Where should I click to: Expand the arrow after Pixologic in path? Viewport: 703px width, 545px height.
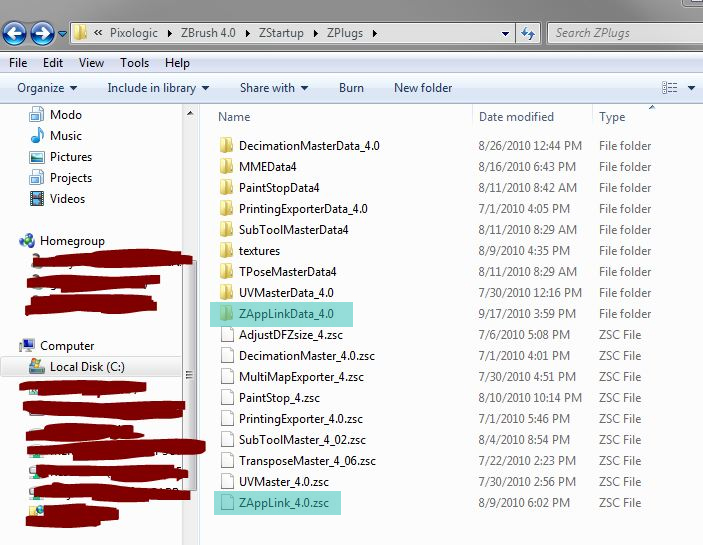point(169,34)
